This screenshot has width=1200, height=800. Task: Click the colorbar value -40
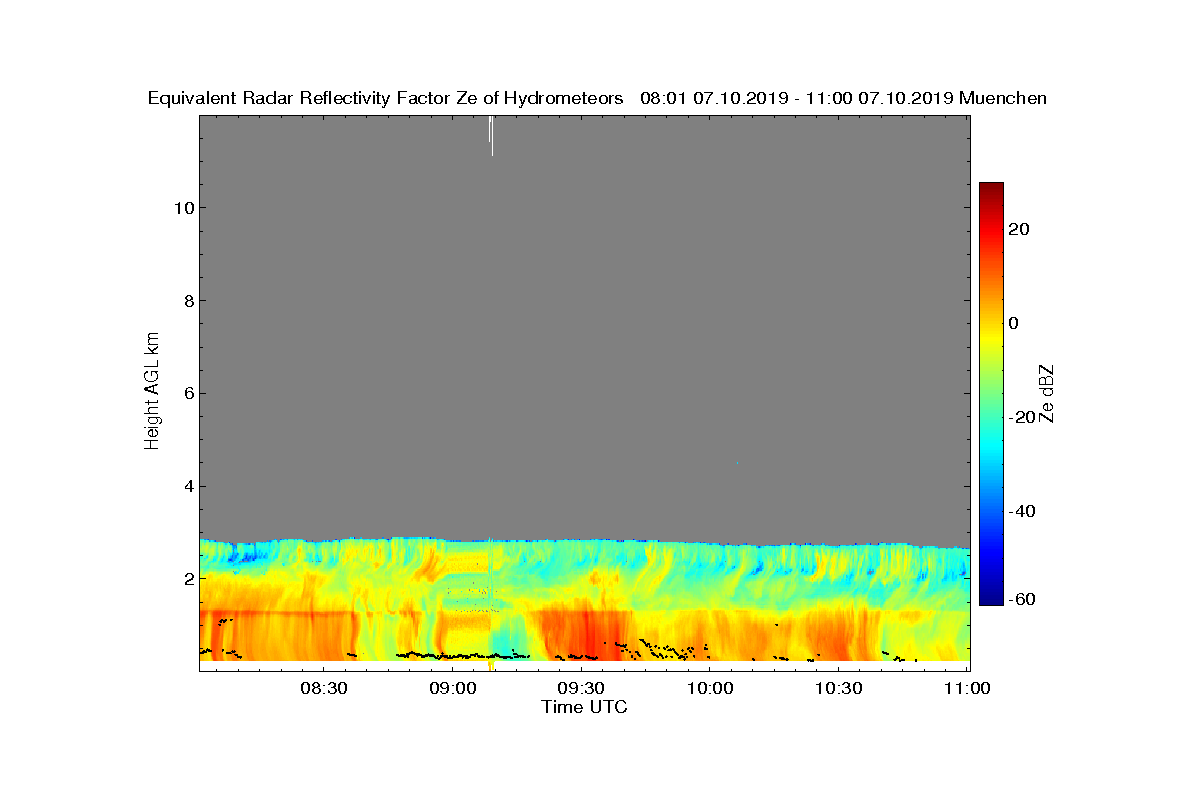click(x=1022, y=511)
